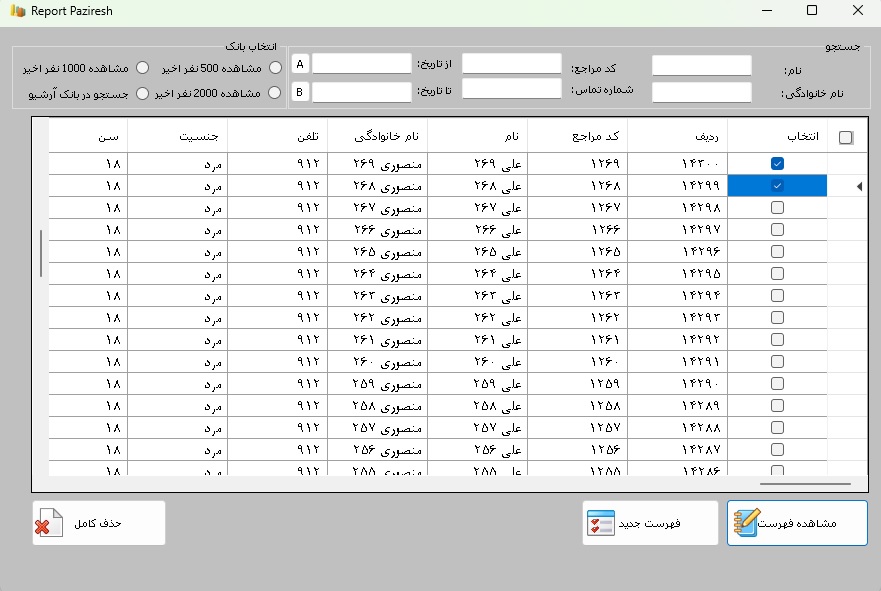Uncheck the checkbox for row 14300
881x591 pixels.
[x=777, y=163]
